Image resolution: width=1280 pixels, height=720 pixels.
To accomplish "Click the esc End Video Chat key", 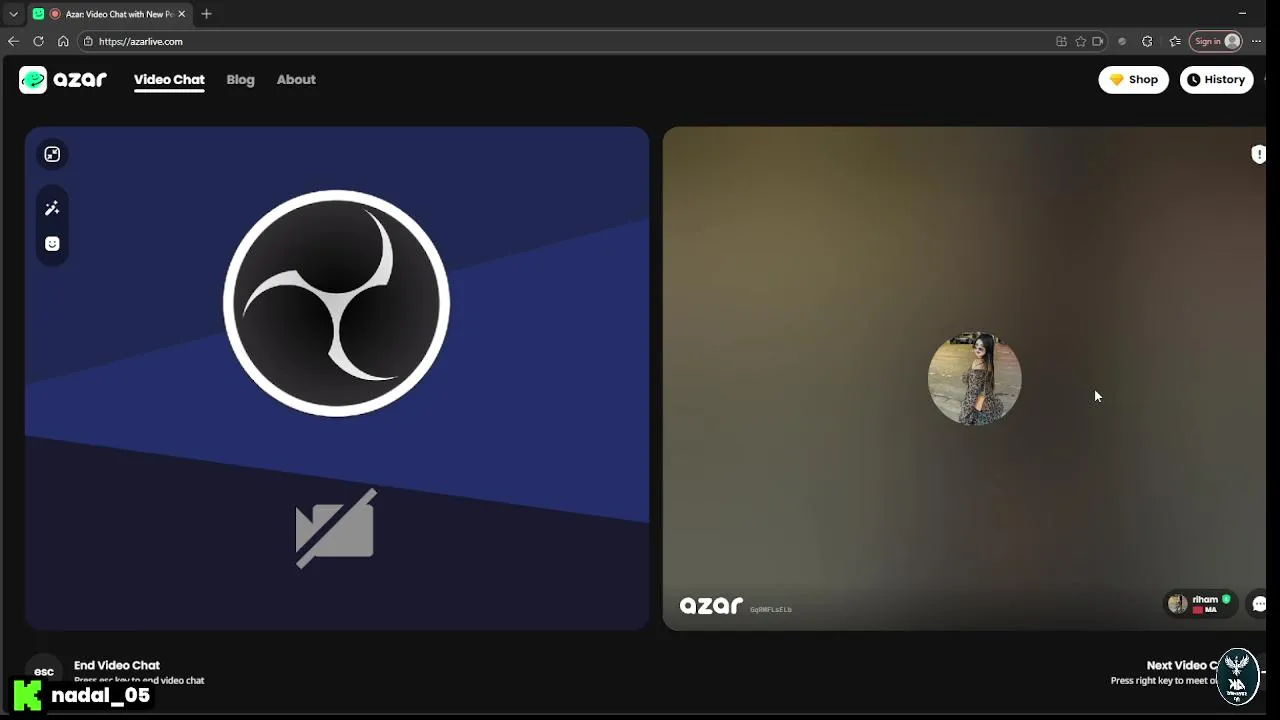I will 44,671.
